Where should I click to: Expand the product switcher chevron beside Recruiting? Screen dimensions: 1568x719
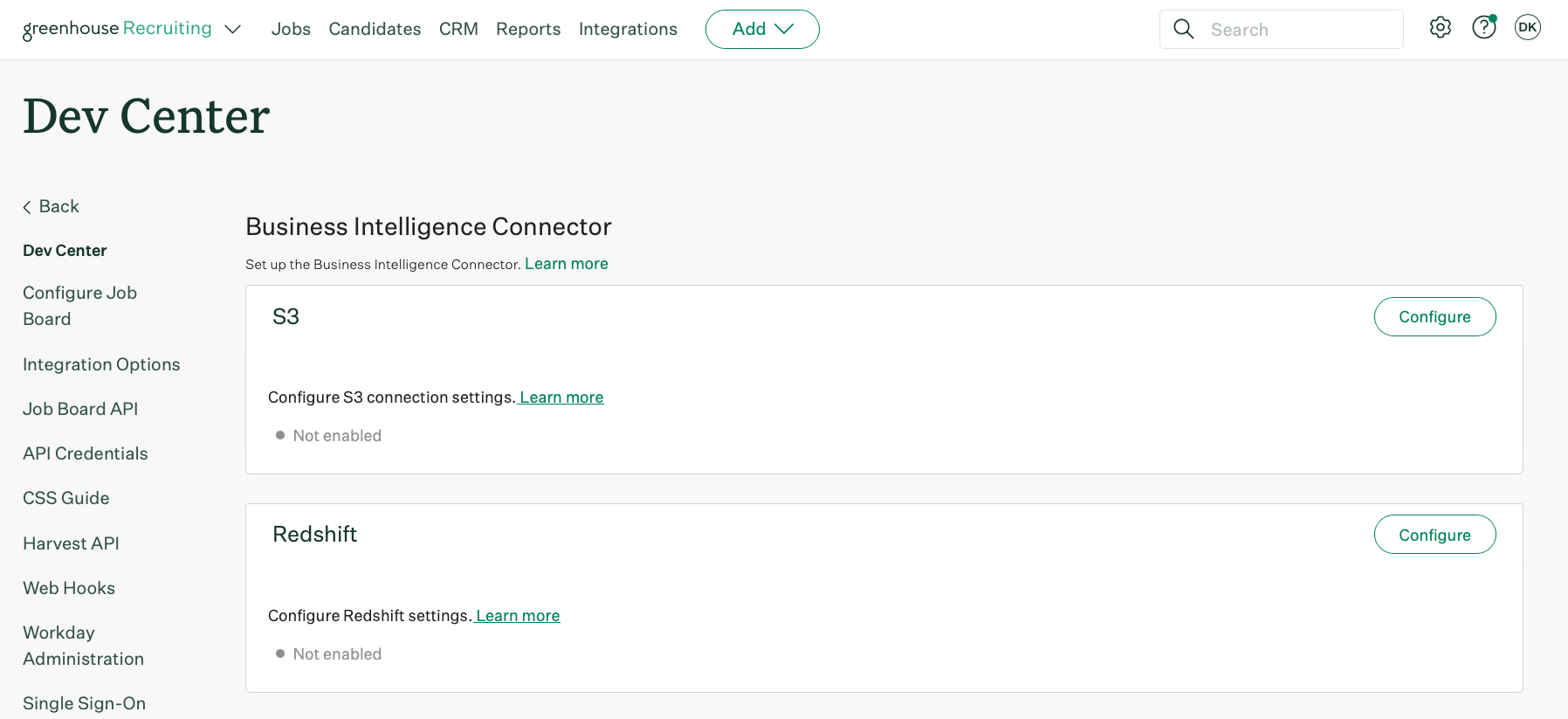[x=232, y=30]
